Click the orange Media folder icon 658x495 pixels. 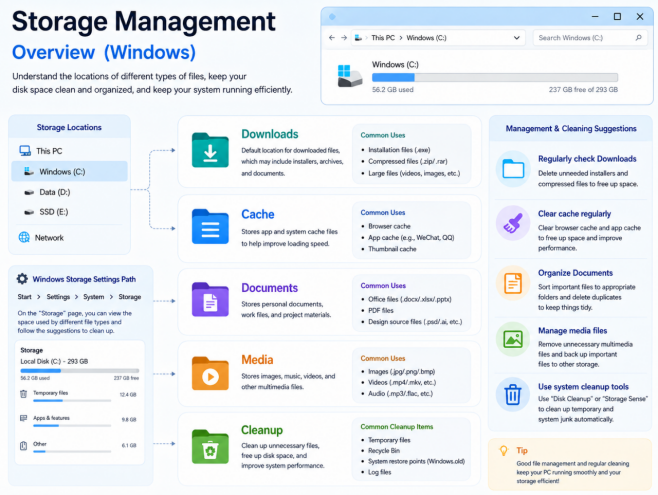pyautogui.click(x=210, y=373)
